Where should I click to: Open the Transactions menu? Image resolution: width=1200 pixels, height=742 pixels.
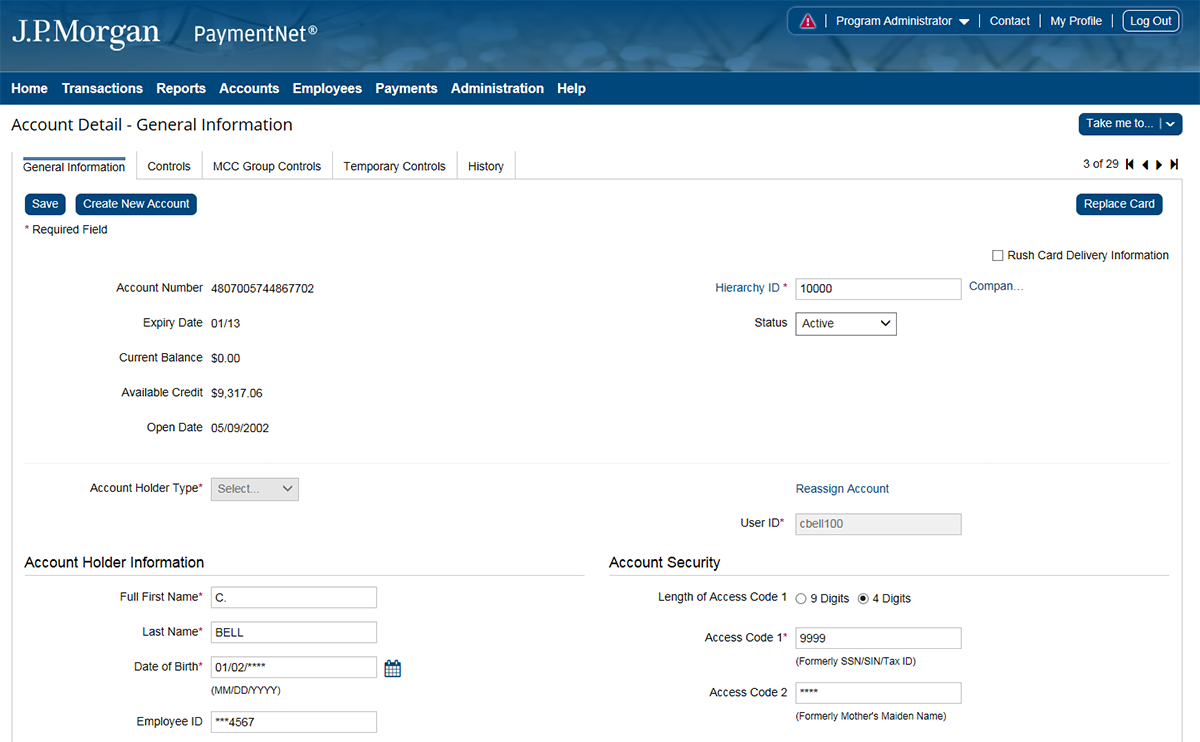tap(102, 89)
